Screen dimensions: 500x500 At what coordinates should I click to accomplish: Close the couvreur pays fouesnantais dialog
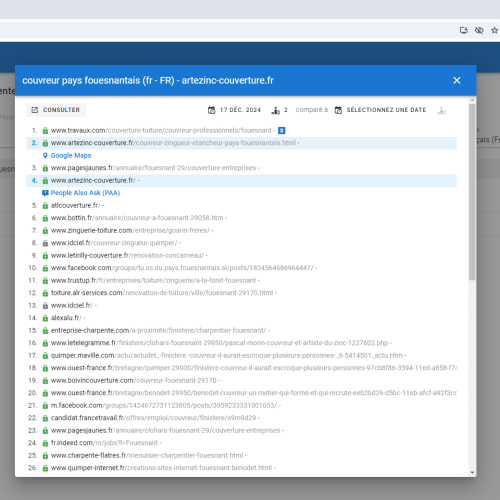457,80
